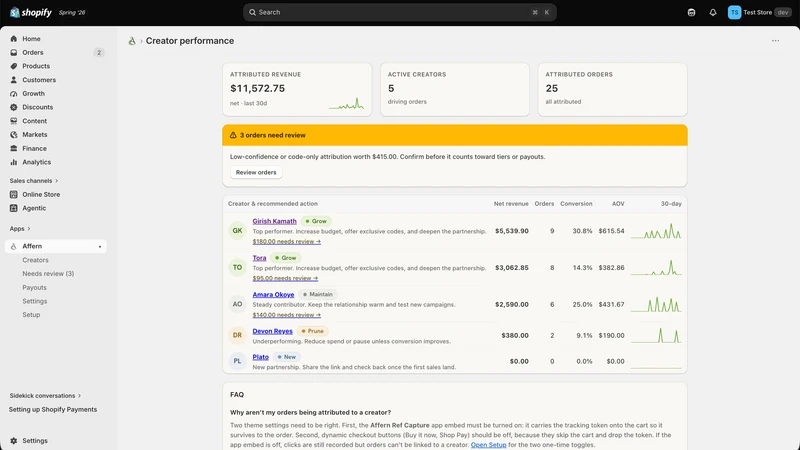
Task: Select the Markets globe icon
Action: coord(14,135)
